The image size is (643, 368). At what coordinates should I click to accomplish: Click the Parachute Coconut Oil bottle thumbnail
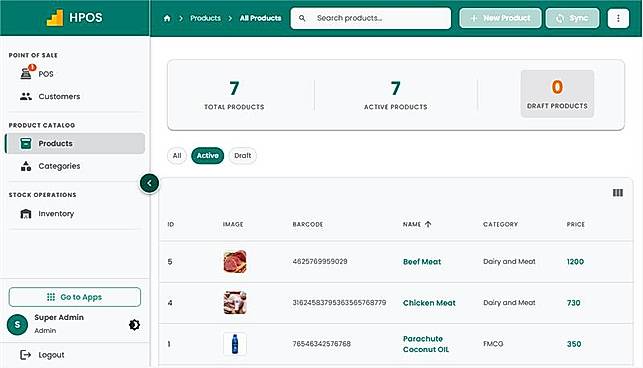[235, 344]
